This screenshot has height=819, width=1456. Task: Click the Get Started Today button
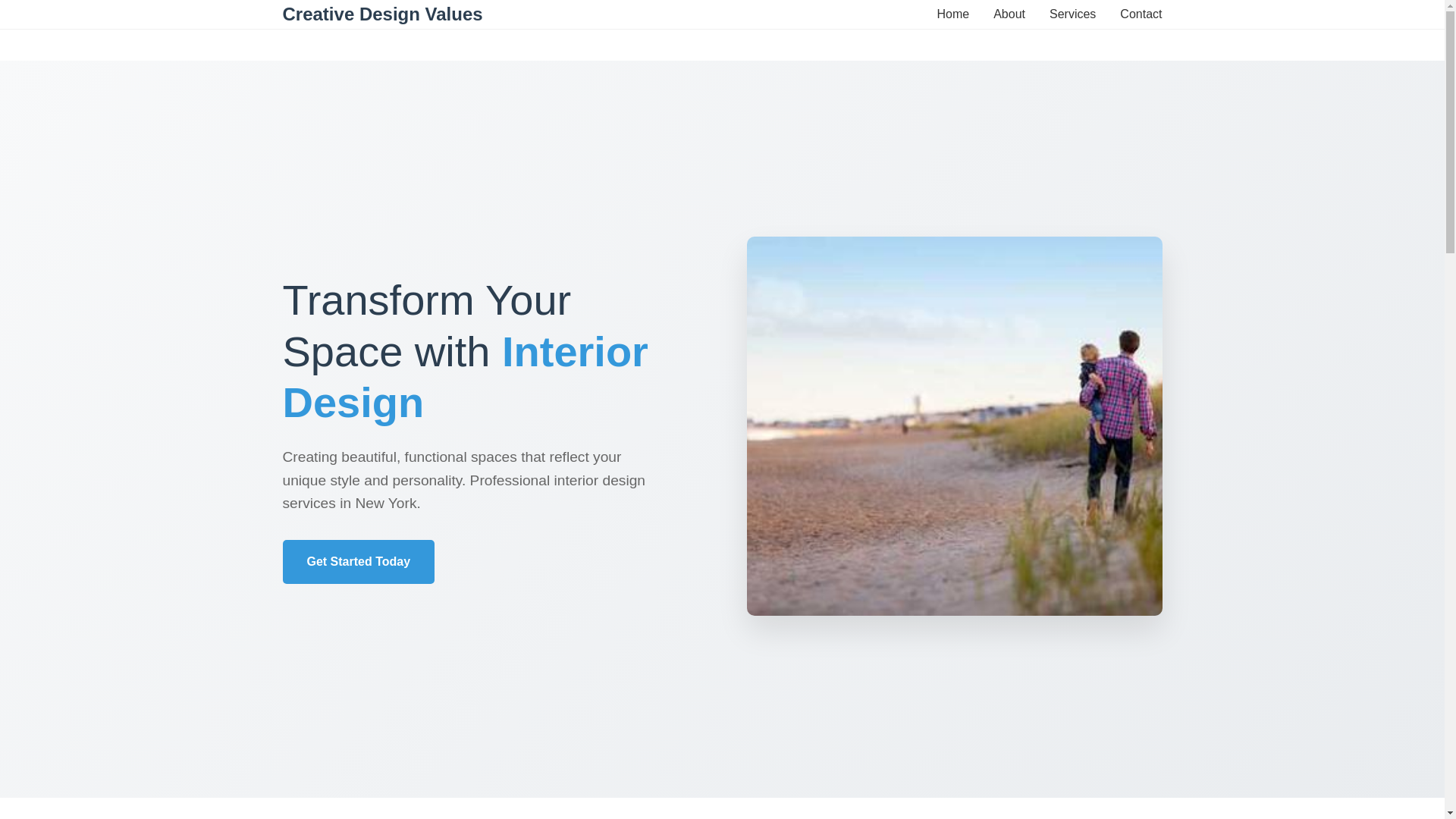point(358,562)
